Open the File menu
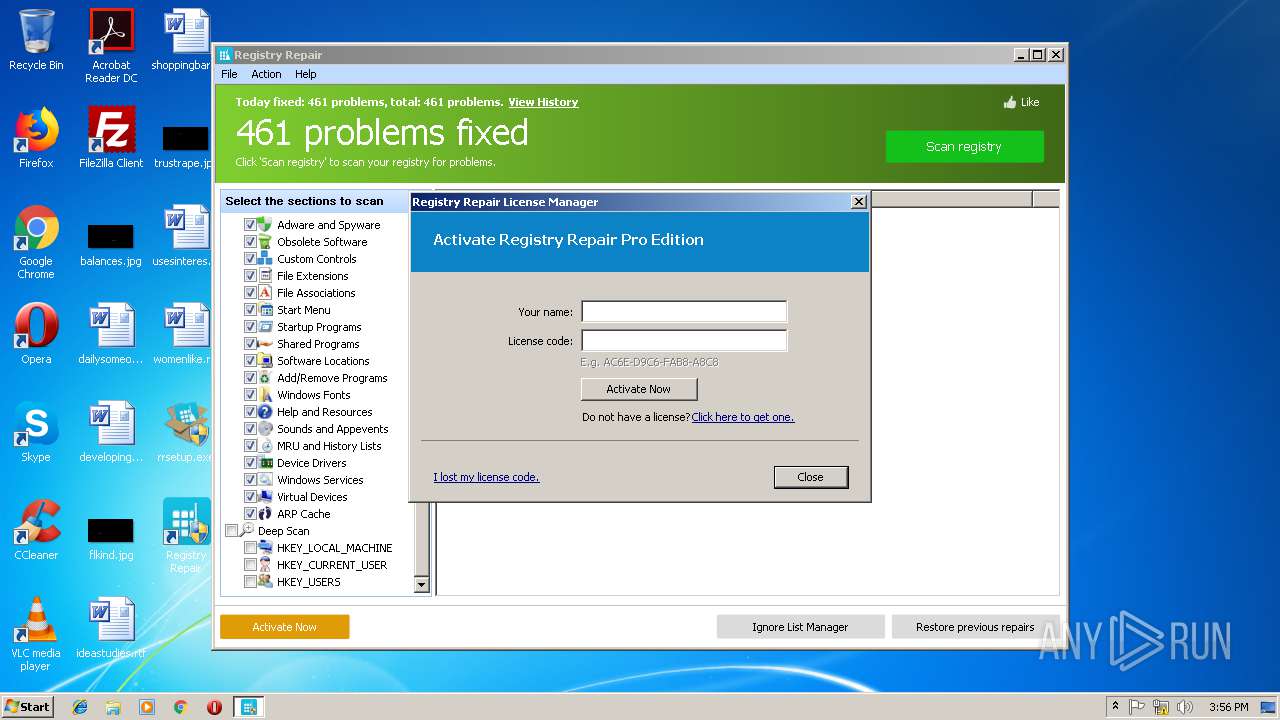This screenshot has height=720, width=1280. coord(229,74)
